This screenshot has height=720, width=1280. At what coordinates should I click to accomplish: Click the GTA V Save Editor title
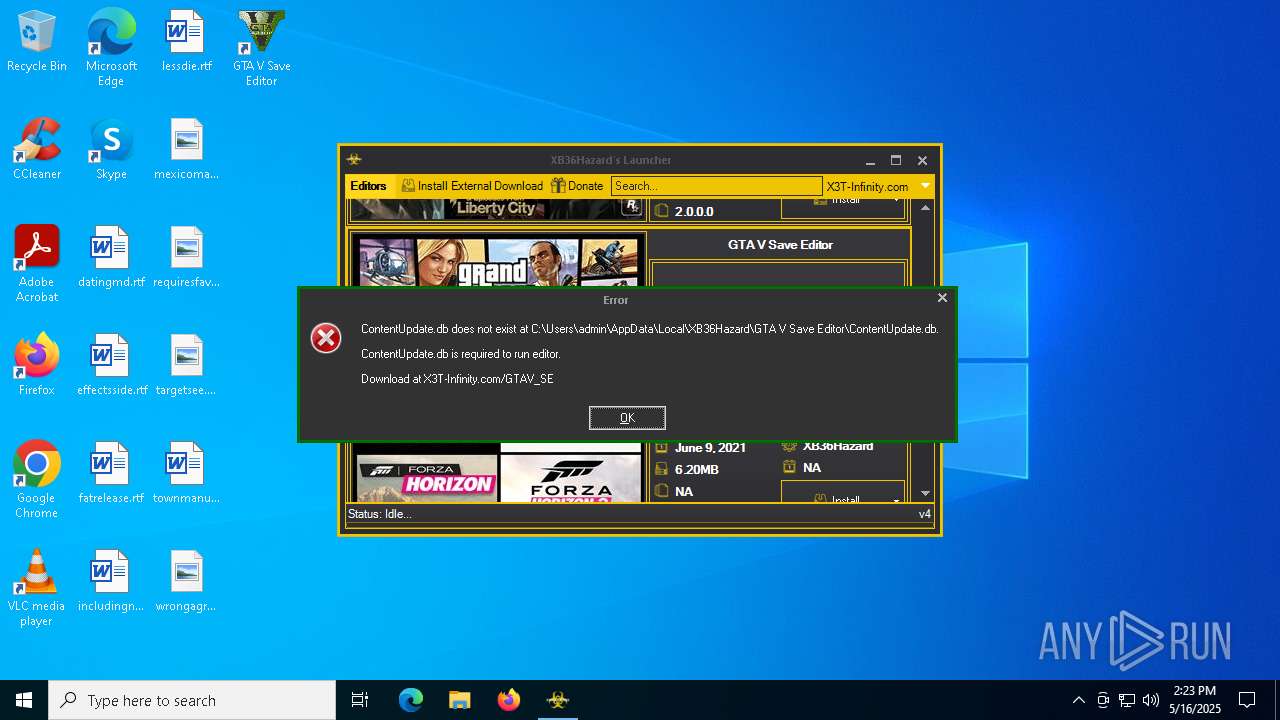click(780, 244)
